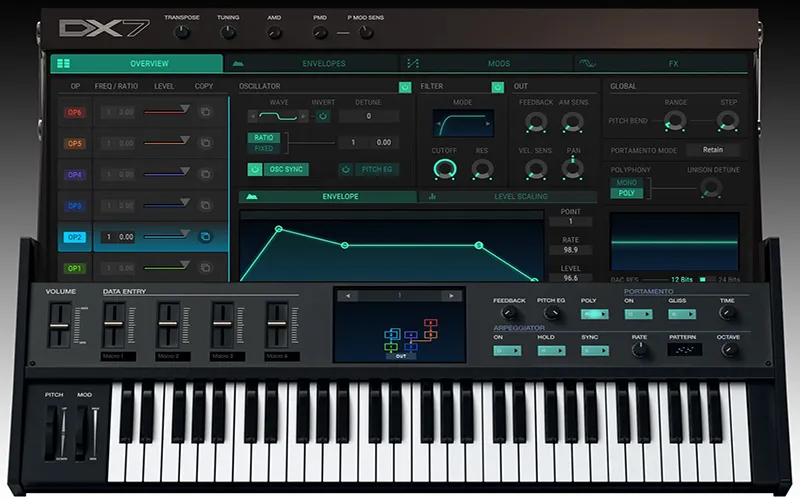
Task: Click the Tuning knob
Action: point(228,33)
